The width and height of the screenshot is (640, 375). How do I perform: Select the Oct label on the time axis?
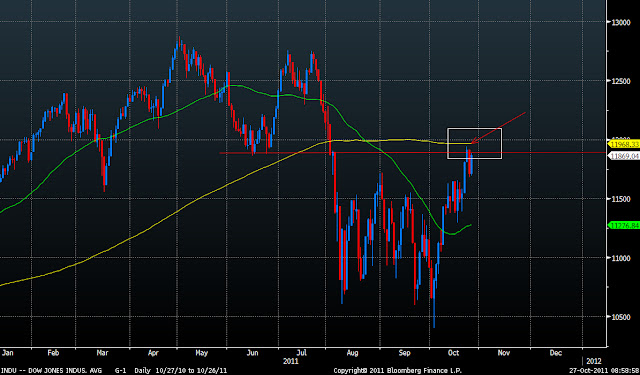click(453, 353)
